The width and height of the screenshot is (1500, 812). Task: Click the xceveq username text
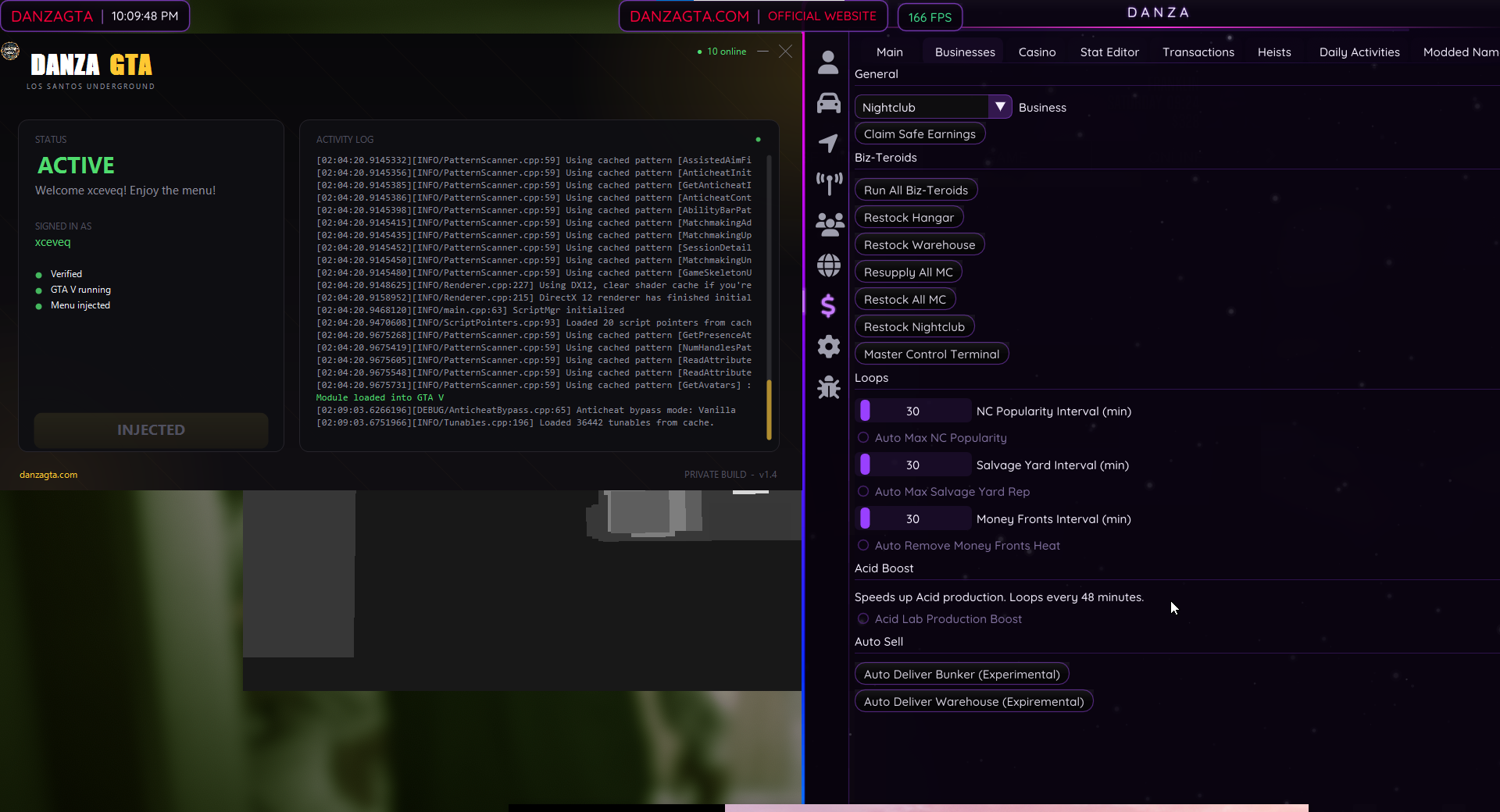point(52,242)
